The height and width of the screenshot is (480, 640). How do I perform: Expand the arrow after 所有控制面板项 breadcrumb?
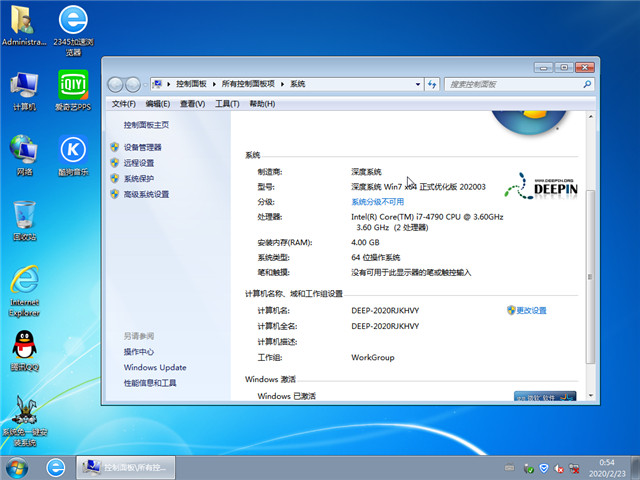[x=282, y=84]
